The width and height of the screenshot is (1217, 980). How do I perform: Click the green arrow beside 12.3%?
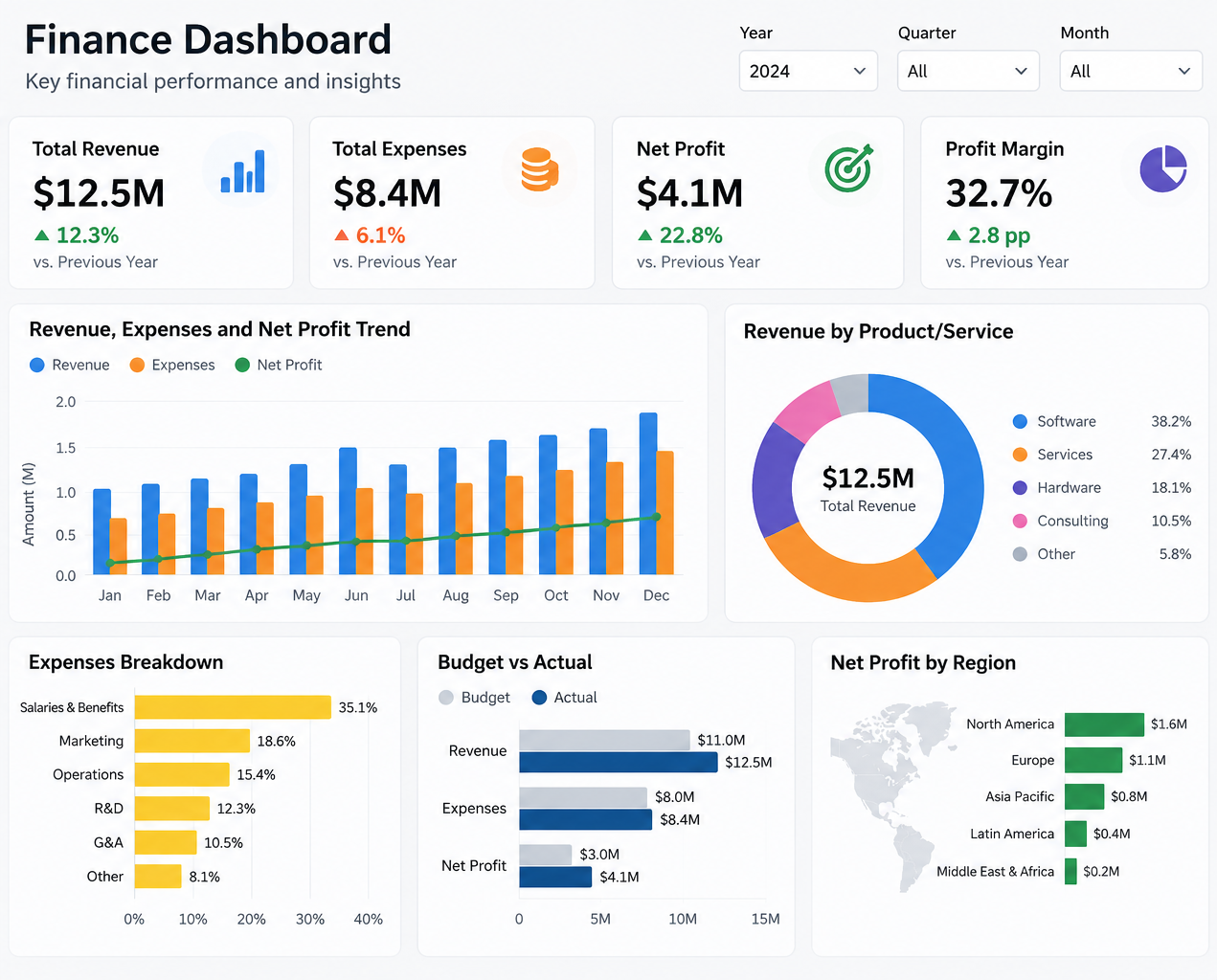pyautogui.click(x=42, y=235)
